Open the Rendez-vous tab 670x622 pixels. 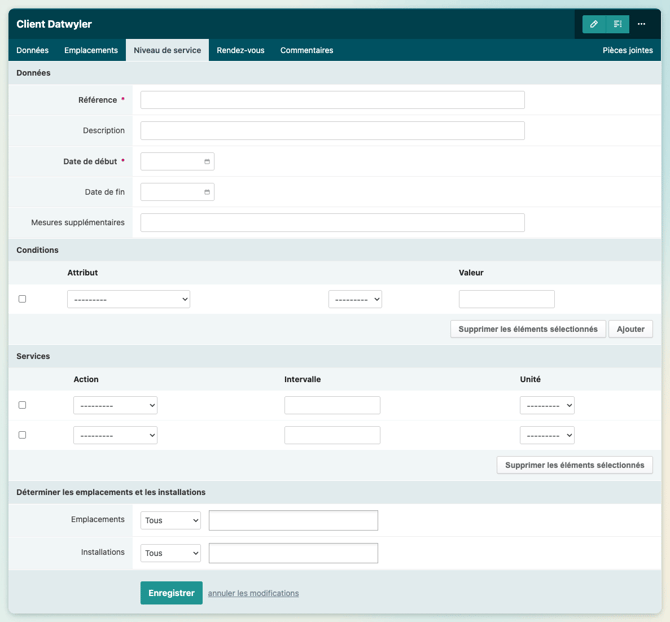[x=240, y=50]
